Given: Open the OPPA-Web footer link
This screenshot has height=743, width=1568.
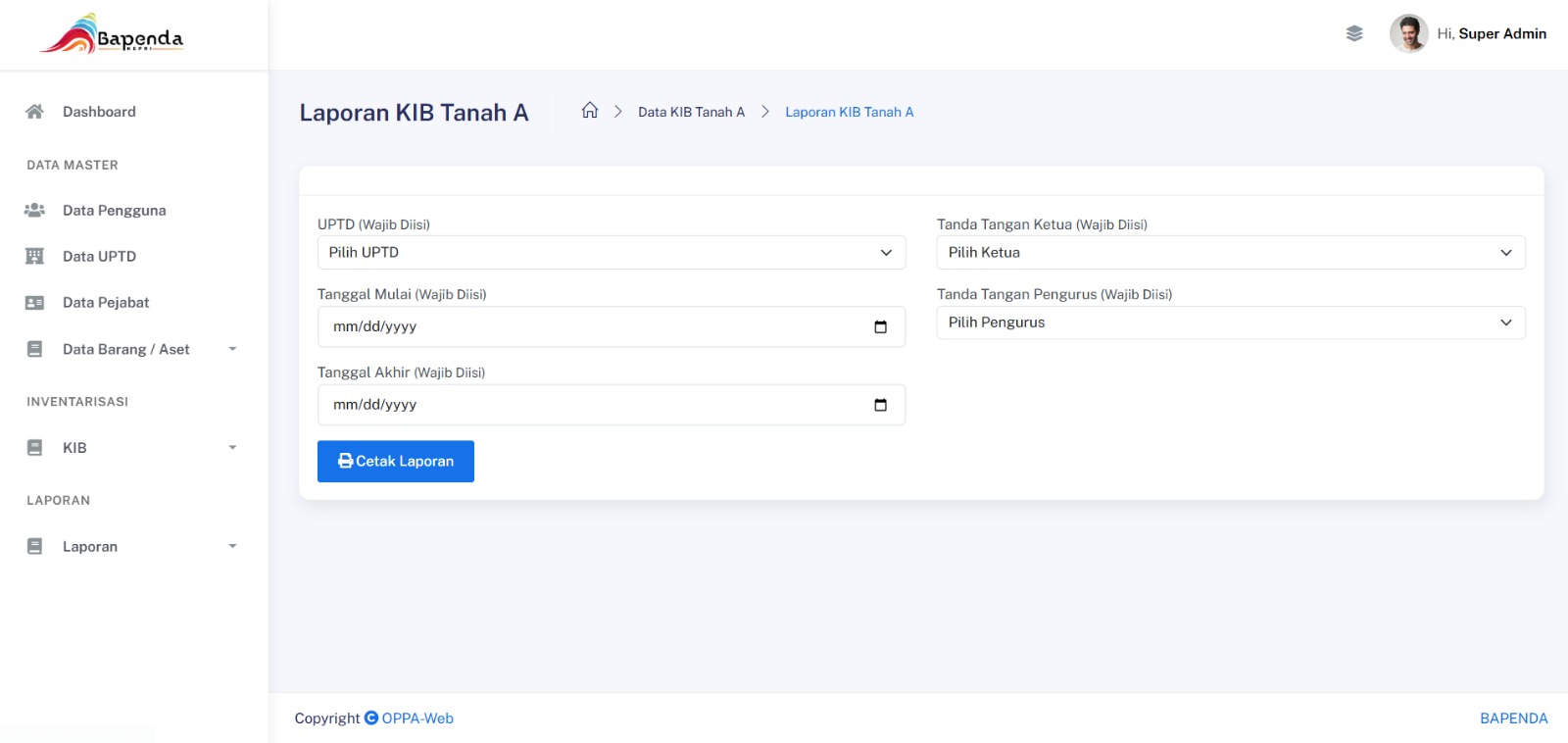Looking at the screenshot, I should [417, 718].
